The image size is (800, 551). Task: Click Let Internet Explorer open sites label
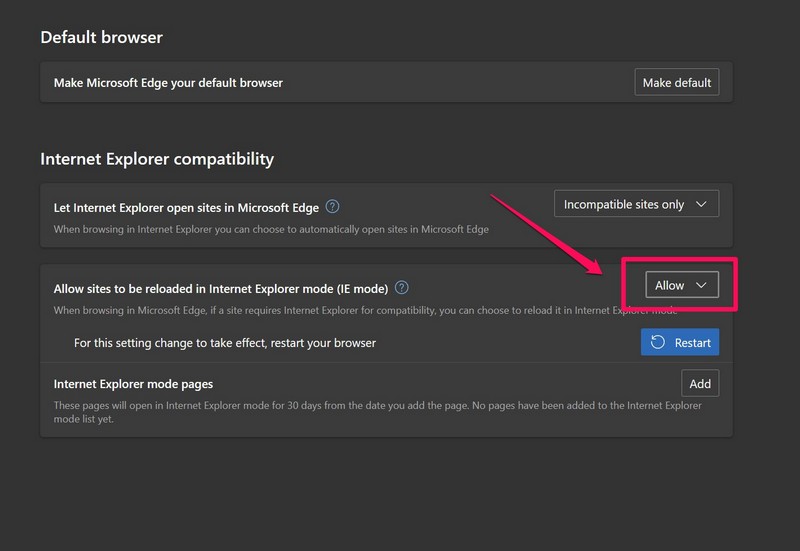coord(186,208)
